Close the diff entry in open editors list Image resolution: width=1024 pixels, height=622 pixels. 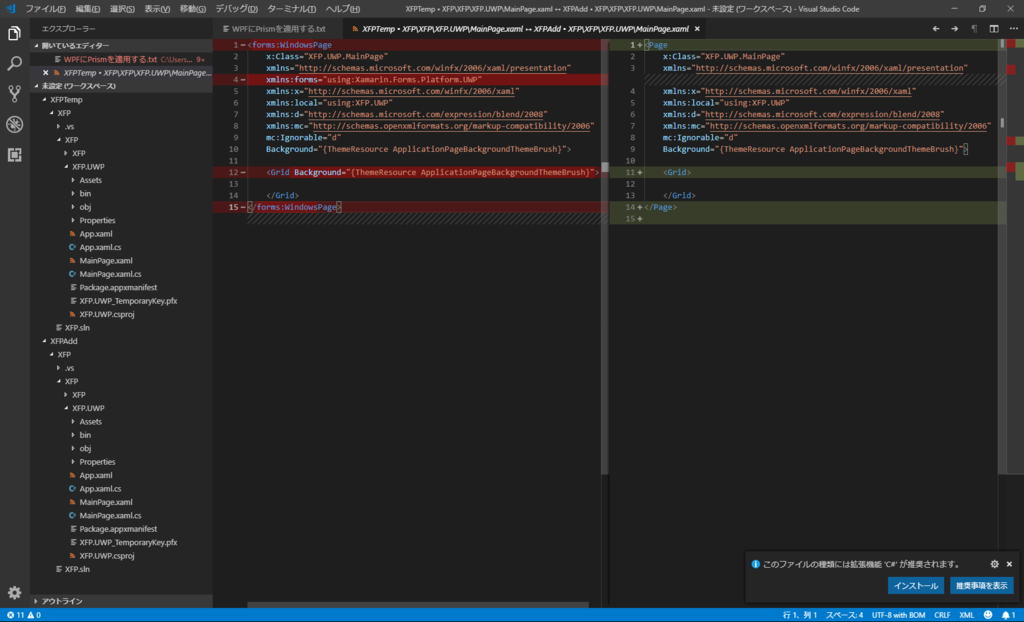[x=45, y=73]
